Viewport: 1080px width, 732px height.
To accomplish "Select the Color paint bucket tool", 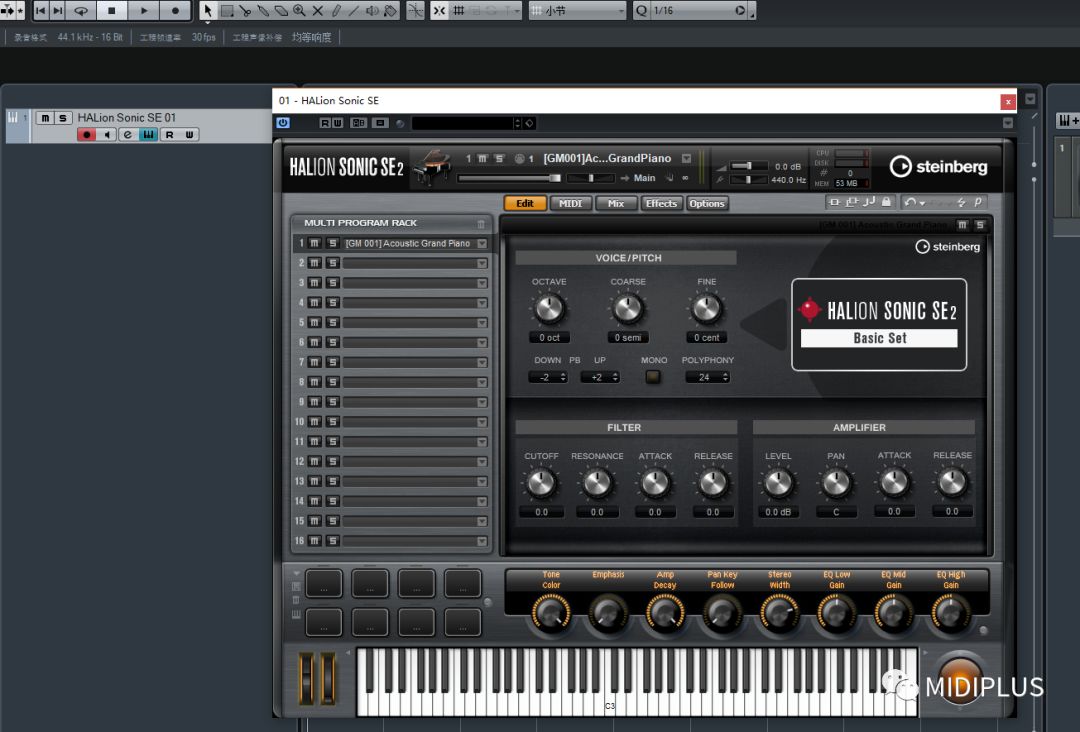I will pos(390,10).
